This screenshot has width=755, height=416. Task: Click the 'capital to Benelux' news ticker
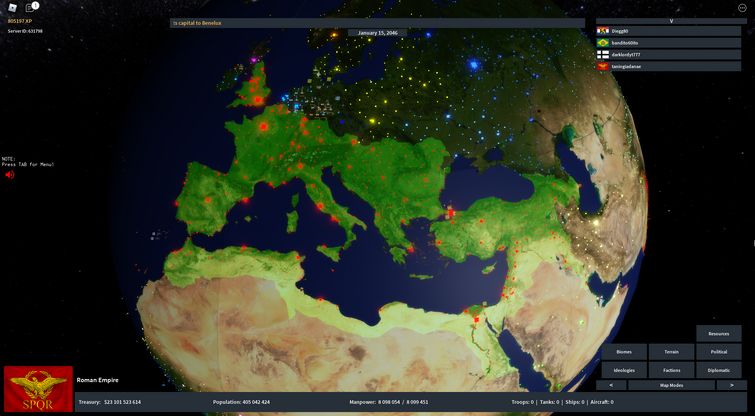(378, 23)
